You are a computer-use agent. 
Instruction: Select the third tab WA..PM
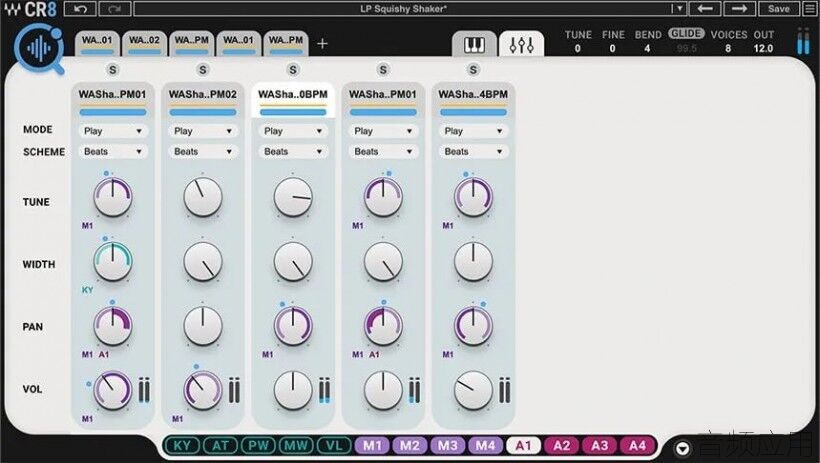coord(191,44)
